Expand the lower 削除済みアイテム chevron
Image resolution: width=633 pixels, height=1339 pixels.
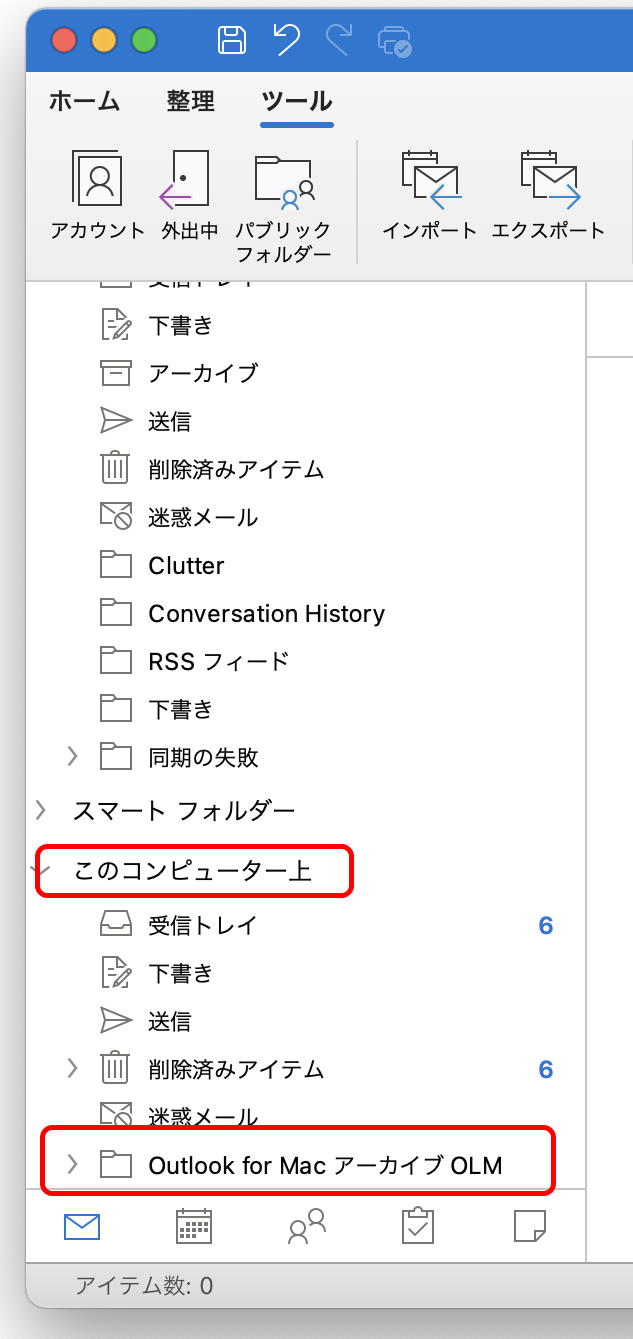click(x=72, y=1069)
